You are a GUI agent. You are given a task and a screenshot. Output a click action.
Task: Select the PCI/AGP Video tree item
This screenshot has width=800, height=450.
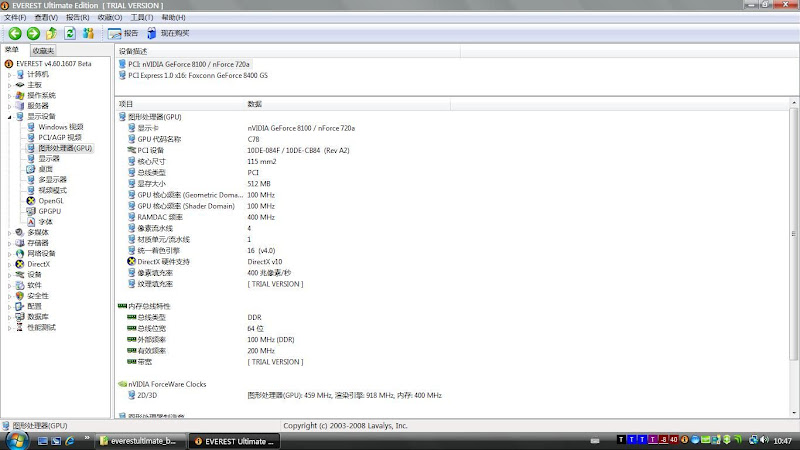coord(60,137)
